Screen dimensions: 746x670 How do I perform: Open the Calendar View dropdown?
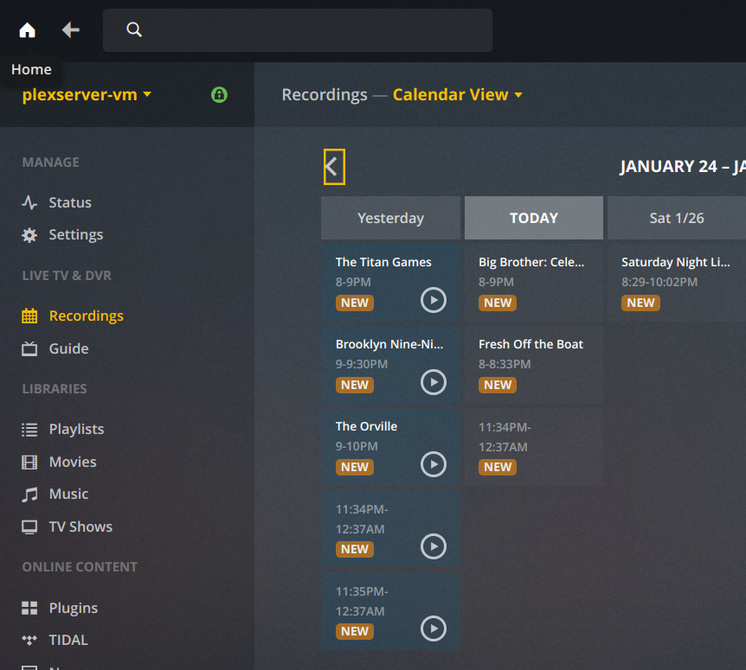(x=458, y=95)
